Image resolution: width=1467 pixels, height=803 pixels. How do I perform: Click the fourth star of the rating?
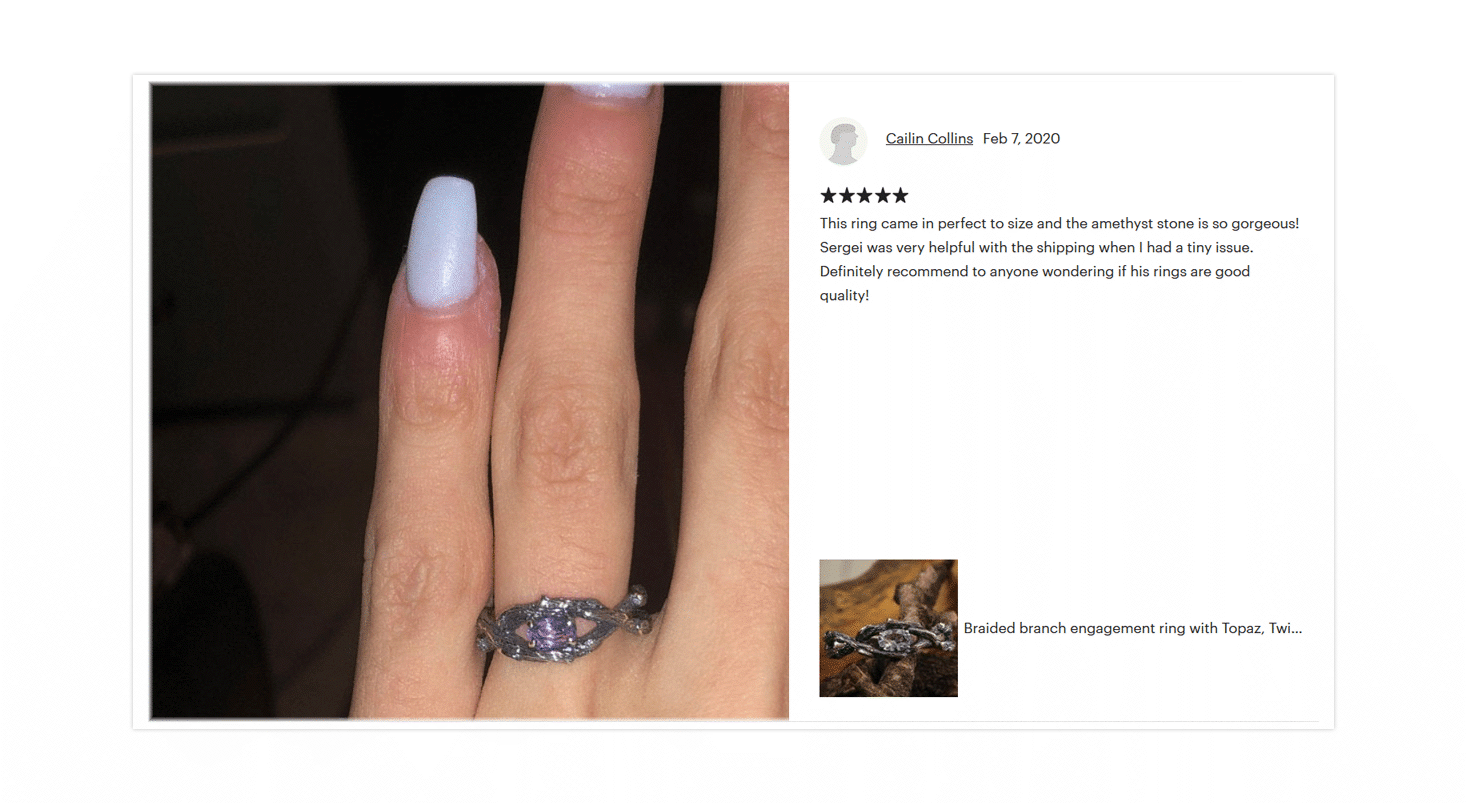tap(882, 196)
